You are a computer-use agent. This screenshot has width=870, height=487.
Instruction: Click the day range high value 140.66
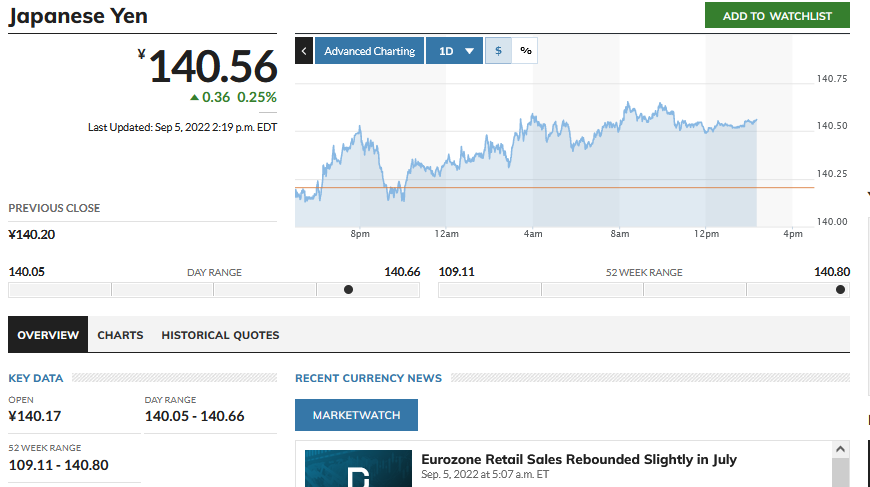tap(402, 272)
